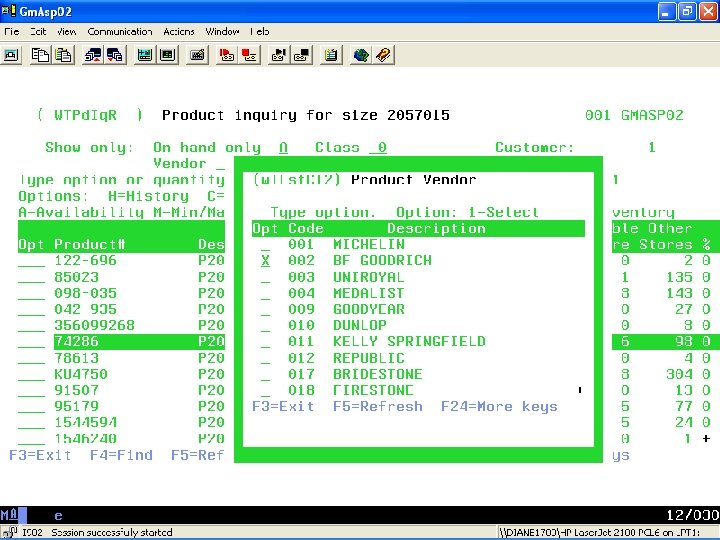Open the Window menu
720x540 pixels.
click(222, 31)
